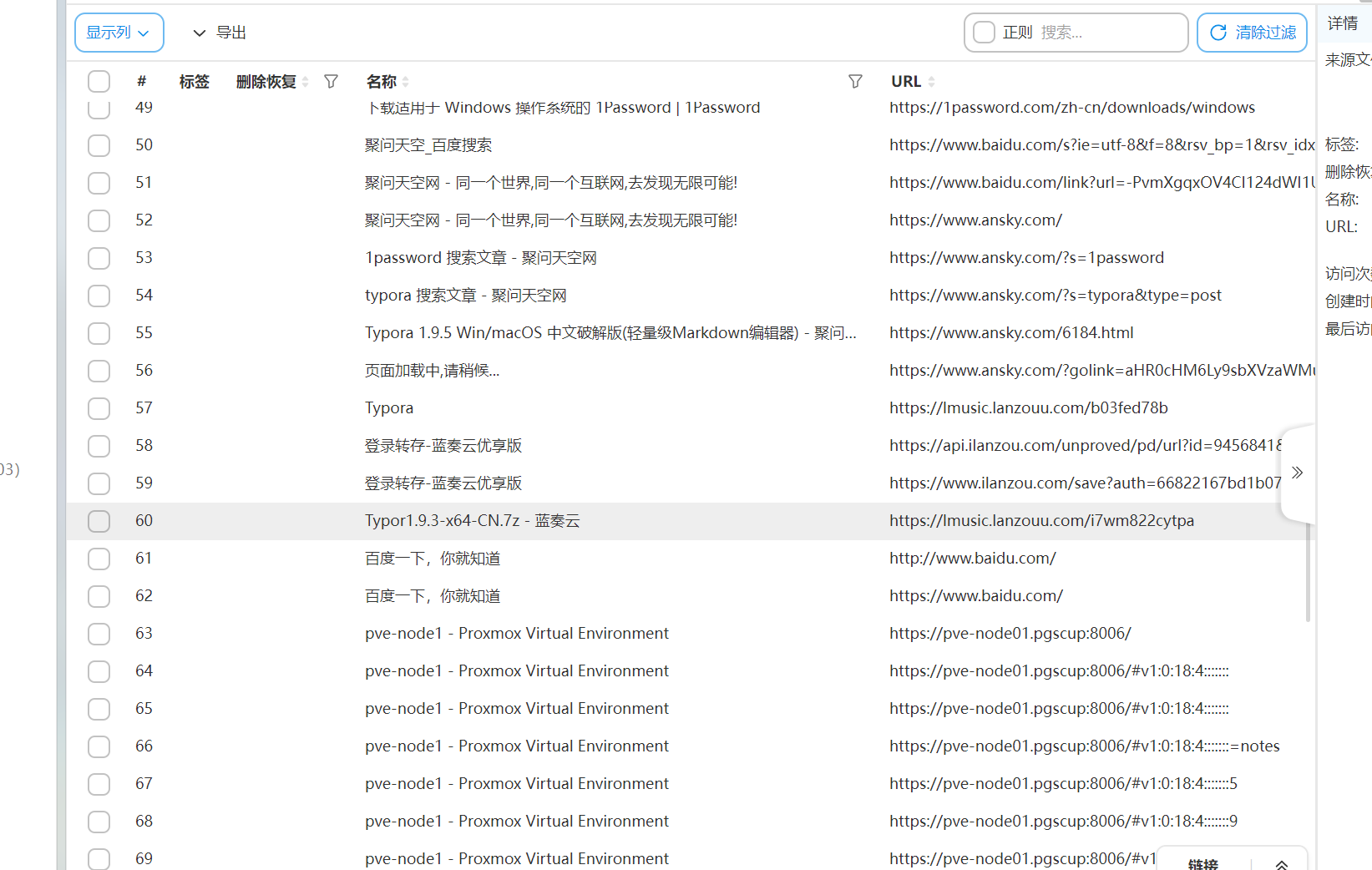
Task: Check row 57's Typora checkbox
Action: [99, 408]
